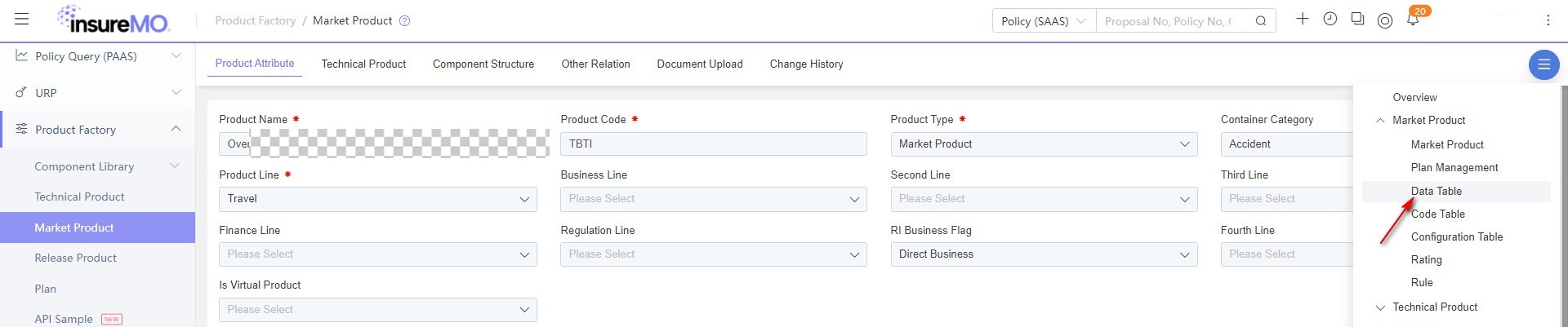Click the search magnifier icon
This screenshot has width=1568, height=327.
pos(1261,21)
